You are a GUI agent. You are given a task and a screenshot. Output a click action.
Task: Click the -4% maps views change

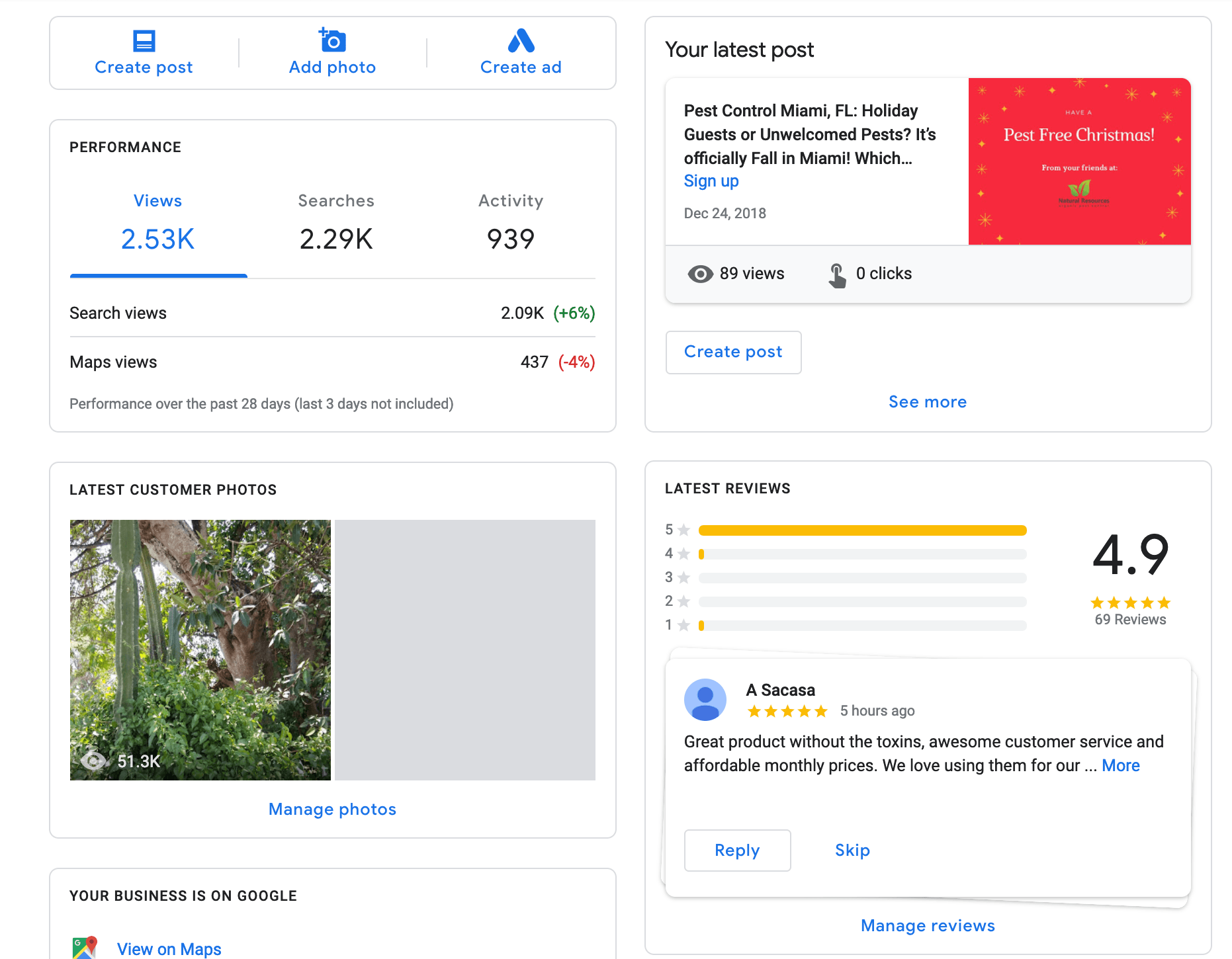tap(576, 362)
